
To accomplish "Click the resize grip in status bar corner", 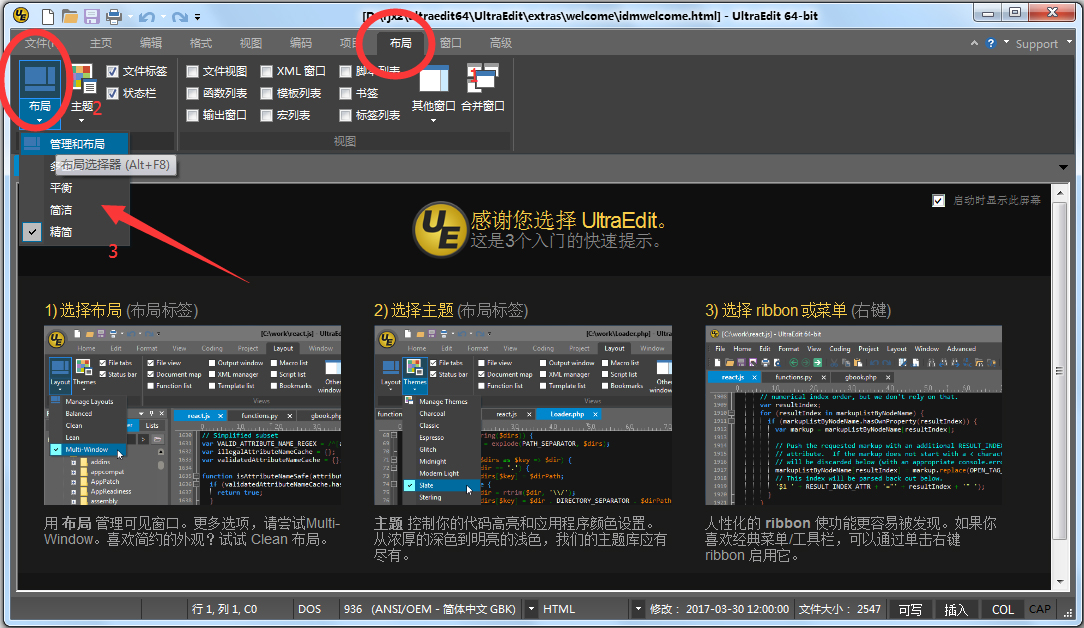I will [x=1067, y=612].
